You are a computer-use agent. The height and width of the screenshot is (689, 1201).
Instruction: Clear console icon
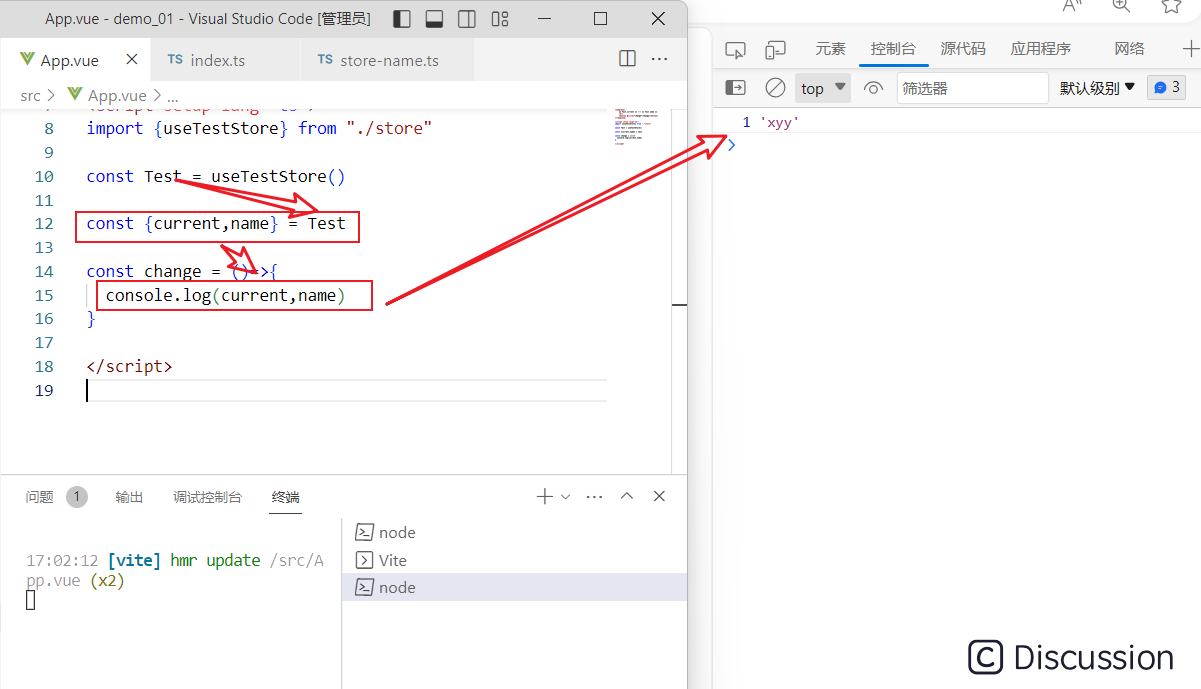point(775,88)
